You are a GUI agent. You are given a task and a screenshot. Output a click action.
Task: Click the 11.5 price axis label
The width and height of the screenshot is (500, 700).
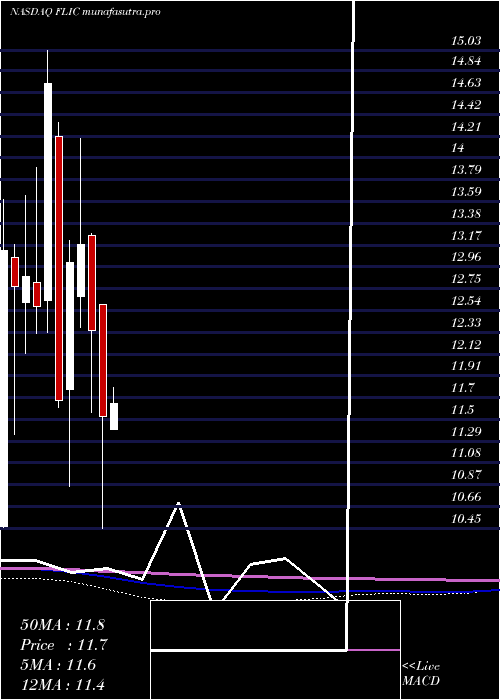tap(463, 410)
